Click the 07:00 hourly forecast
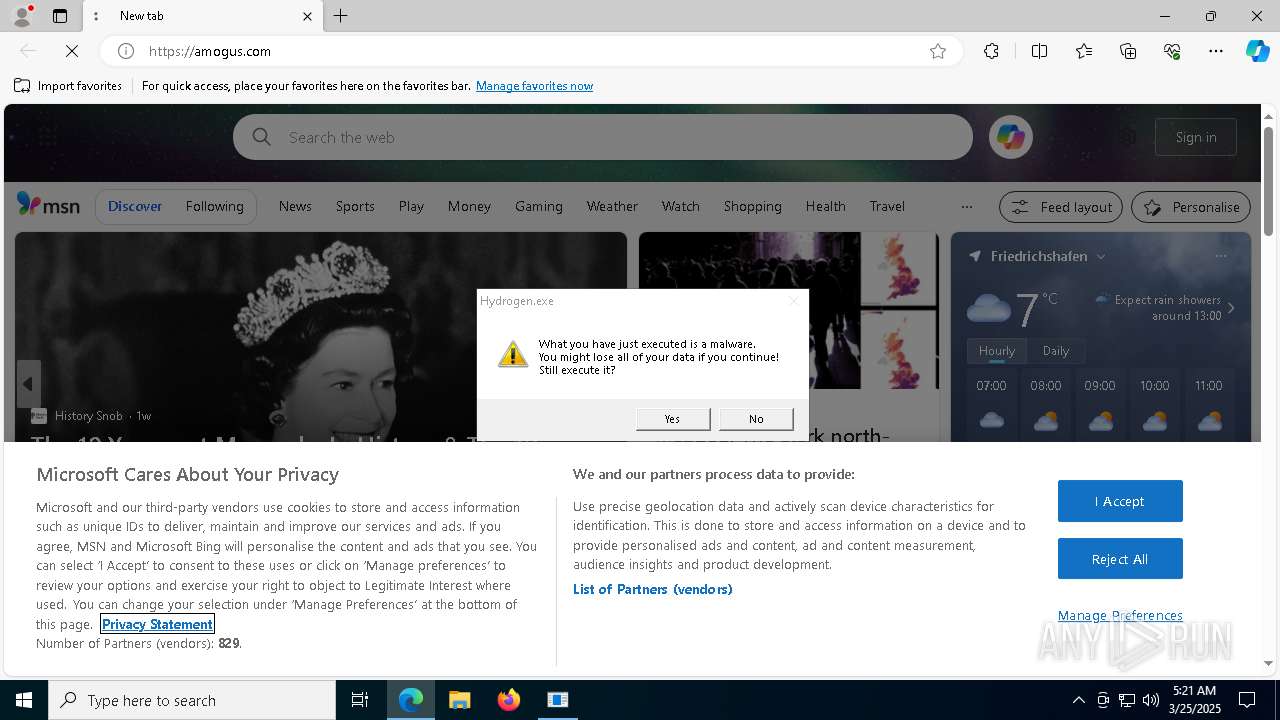This screenshot has width=1280, height=720. [x=991, y=406]
